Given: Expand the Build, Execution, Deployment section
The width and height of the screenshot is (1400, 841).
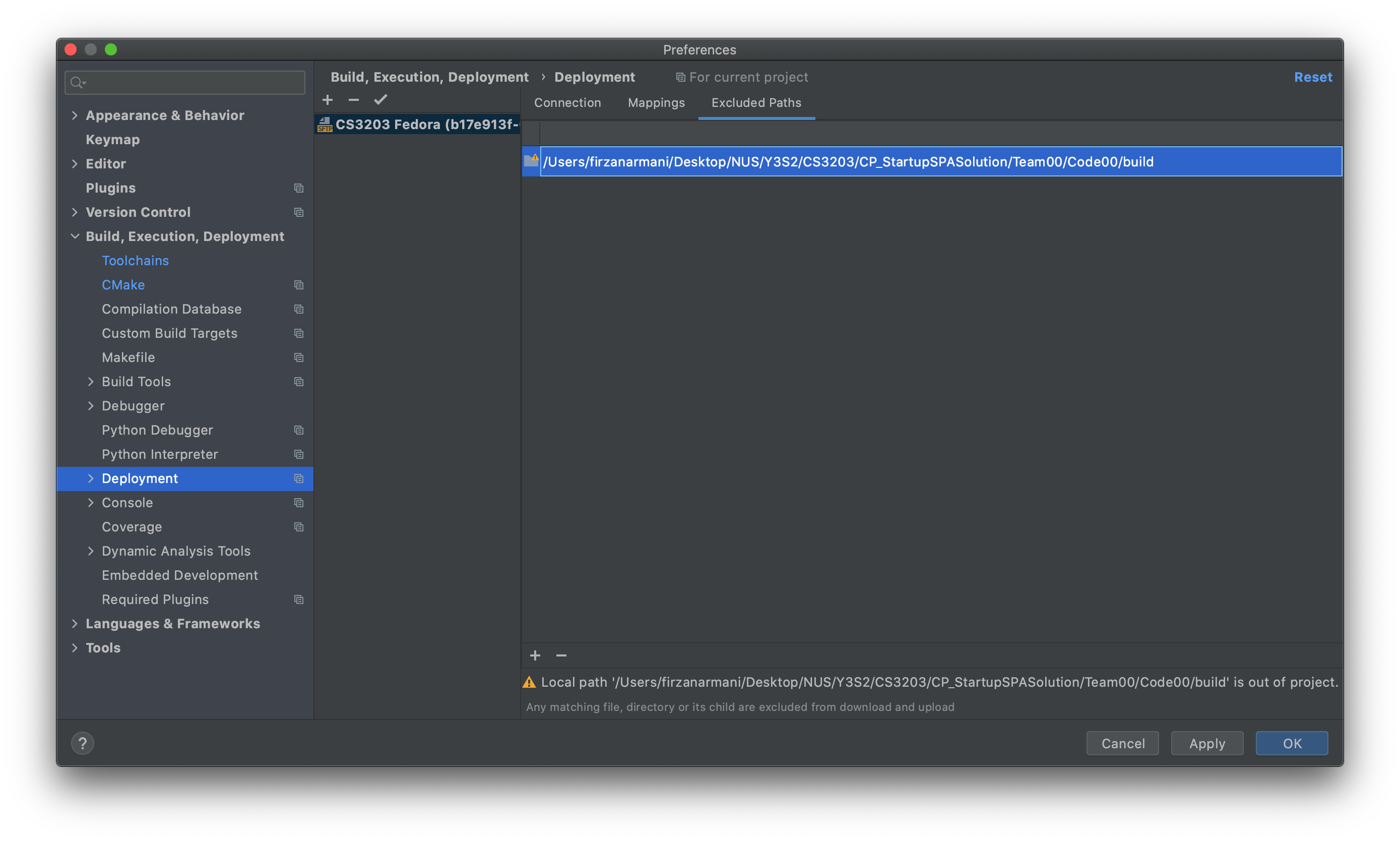Looking at the screenshot, I should click(78, 236).
